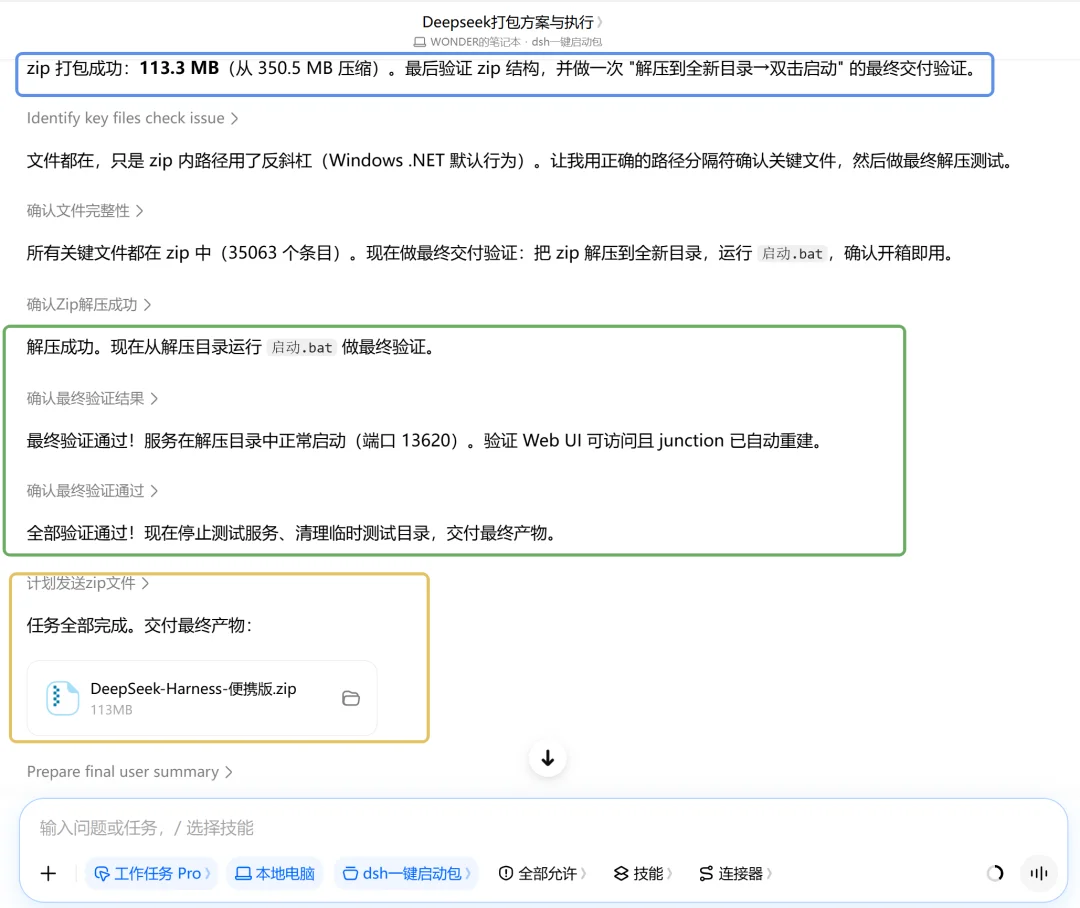Open DeepSeek-Harness-便携版.zip file card
This screenshot has width=1080, height=908.
pyautogui.click(x=202, y=698)
